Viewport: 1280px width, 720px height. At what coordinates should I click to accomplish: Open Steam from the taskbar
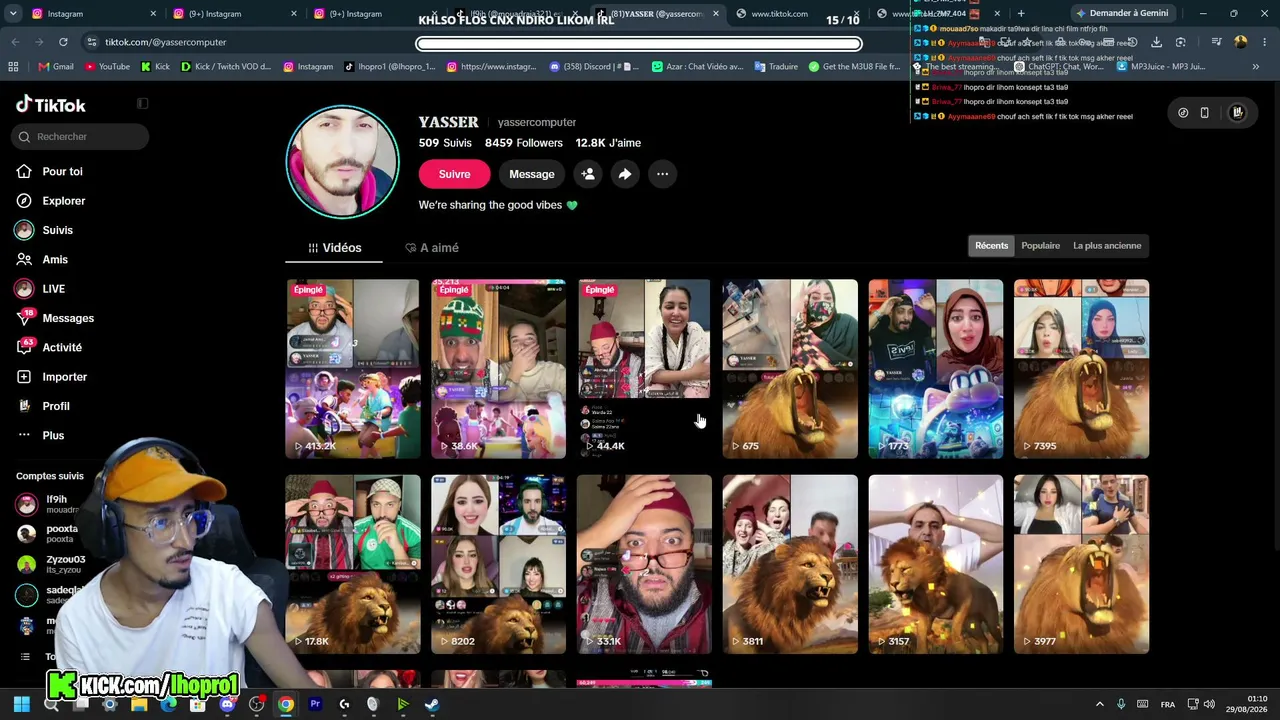click(432, 704)
